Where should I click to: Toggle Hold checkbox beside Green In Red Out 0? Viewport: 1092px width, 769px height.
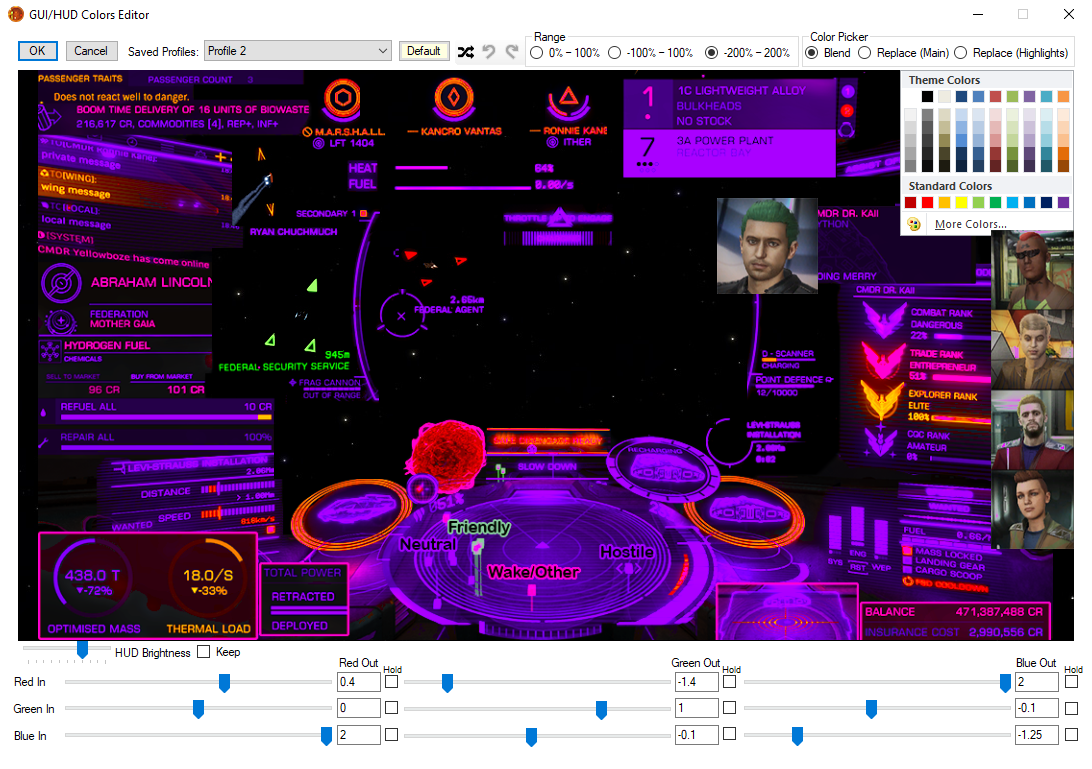[x=391, y=708]
